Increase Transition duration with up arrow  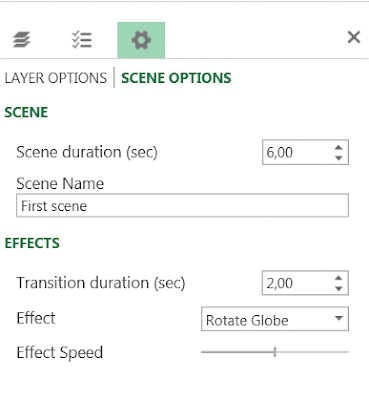pos(339,278)
